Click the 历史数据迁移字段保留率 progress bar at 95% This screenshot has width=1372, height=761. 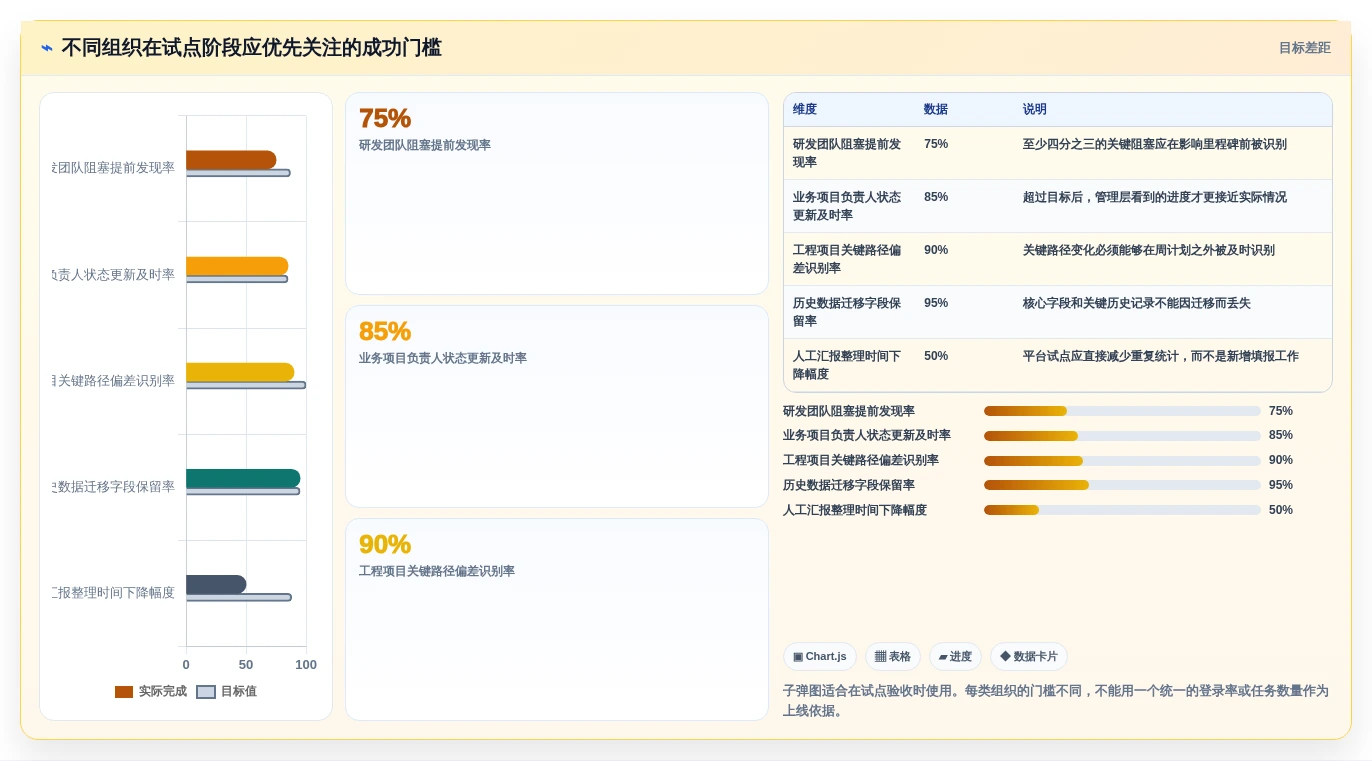tap(1122, 485)
